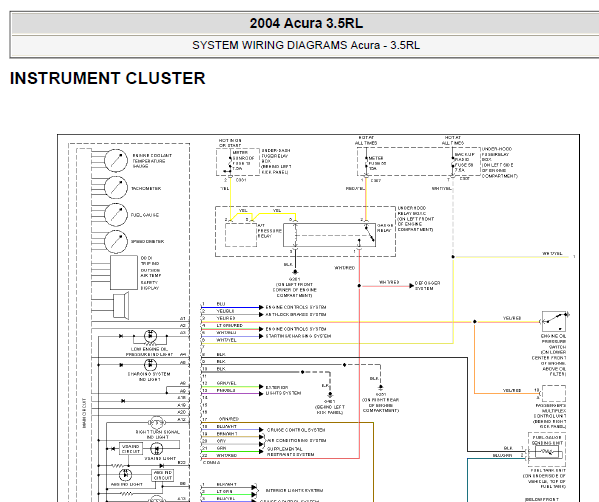Click the 'INSTRUMENT CLUSTER' heading
The image size is (599, 502).
tap(107, 78)
